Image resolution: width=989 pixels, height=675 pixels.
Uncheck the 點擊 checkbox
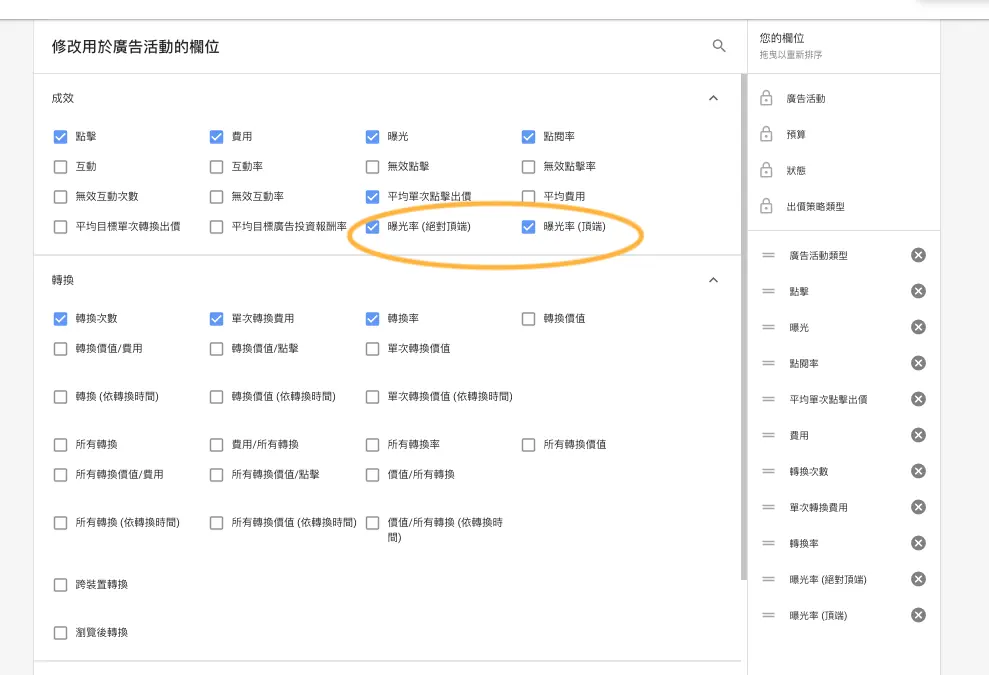coord(61,136)
